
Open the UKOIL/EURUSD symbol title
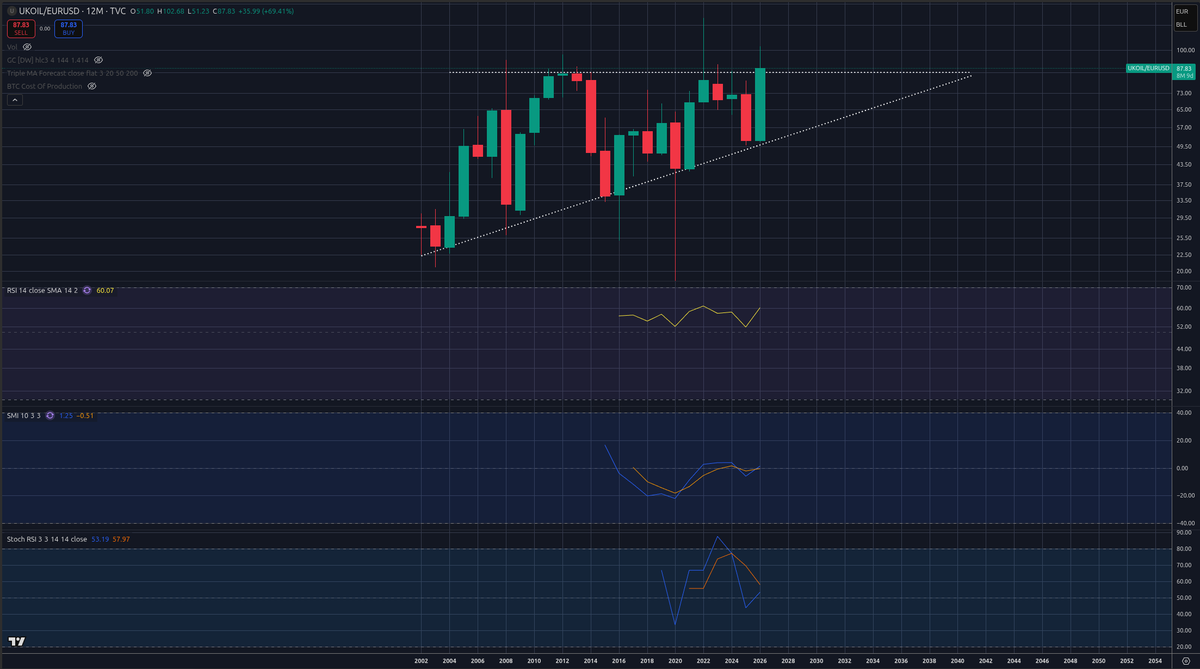49,10
